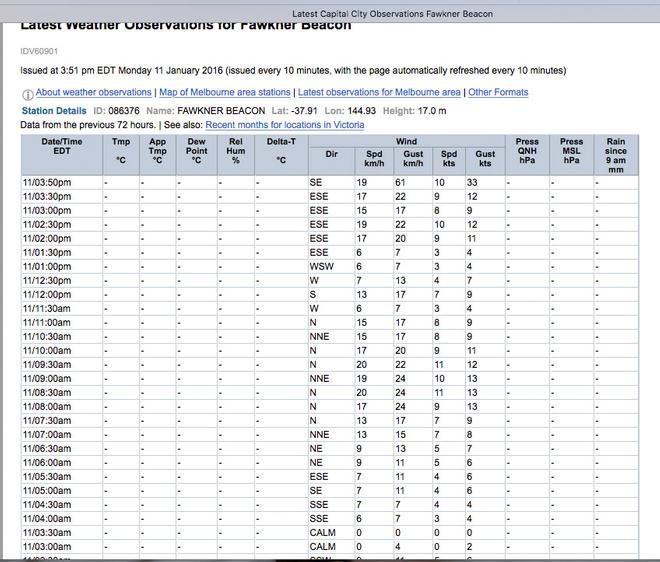
Task: Click the App Tmp °C column header
Action: click(x=157, y=155)
